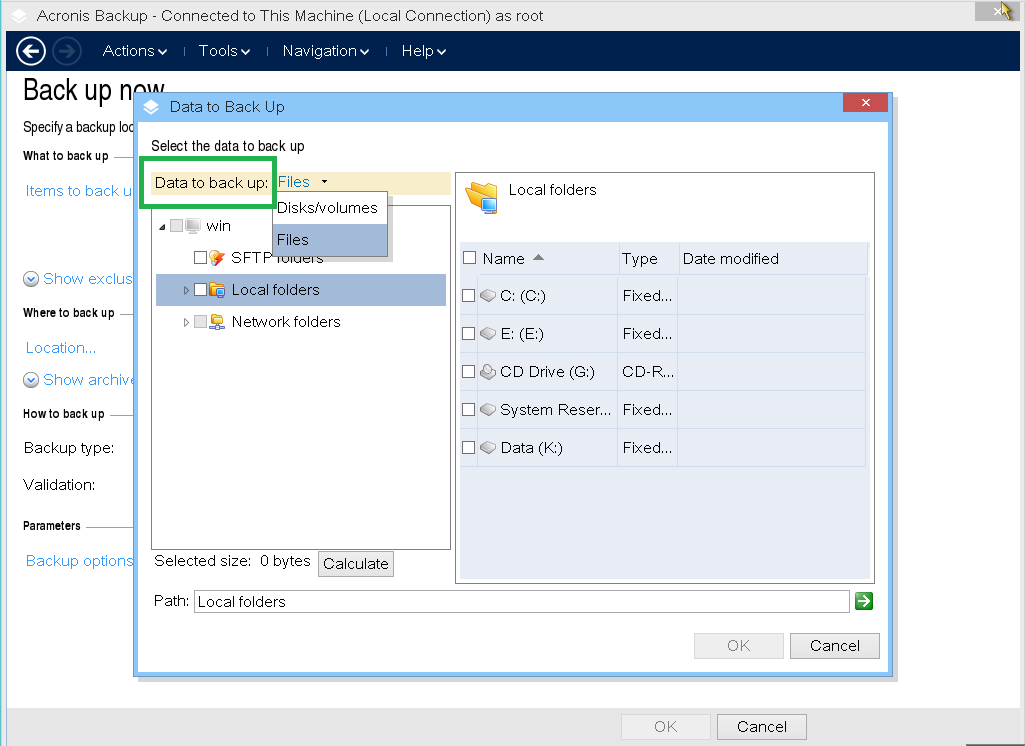
Task: Click the win computer icon in tree
Action: (x=193, y=226)
